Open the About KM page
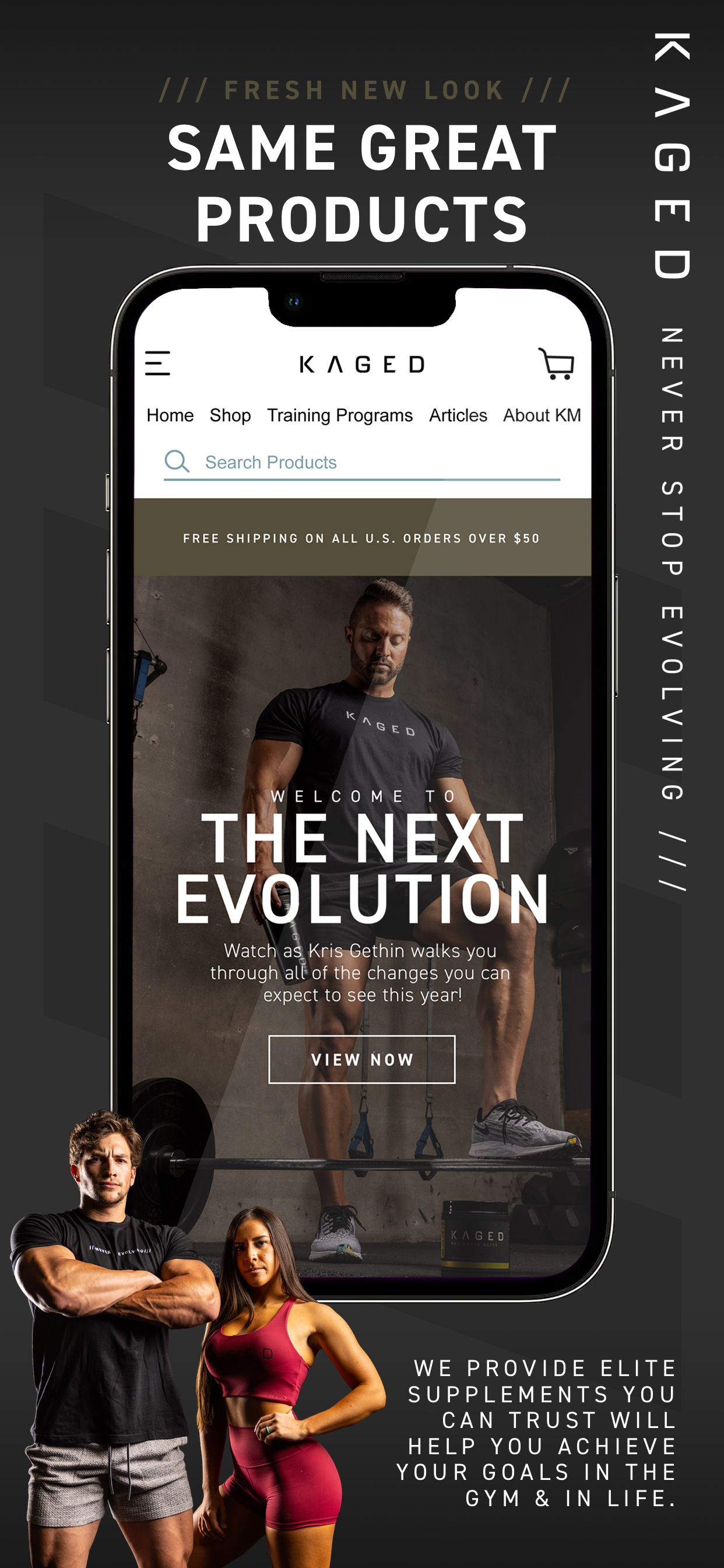 [x=542, y=415]
